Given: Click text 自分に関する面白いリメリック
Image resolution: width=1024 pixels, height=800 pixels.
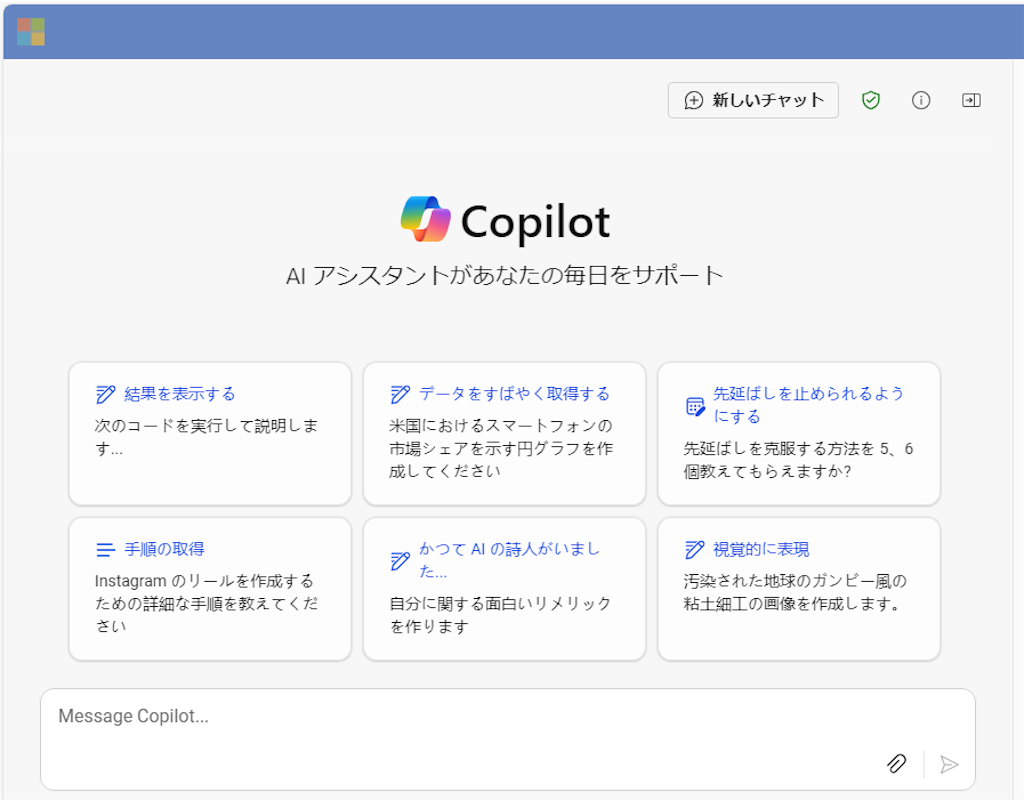Looking at the screenshot, I should coord(500,603).
